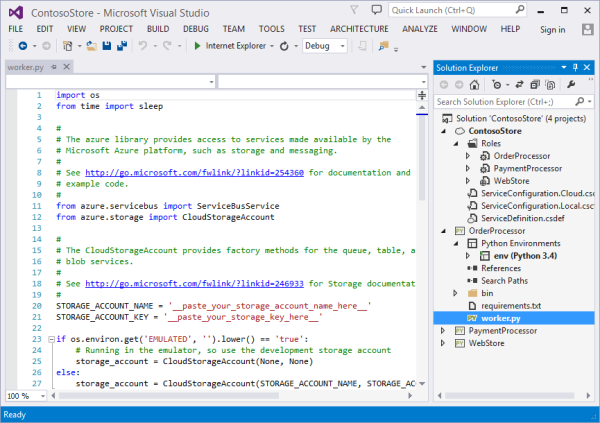Click the Home icon in Solution Explorer

coord(474,85)
